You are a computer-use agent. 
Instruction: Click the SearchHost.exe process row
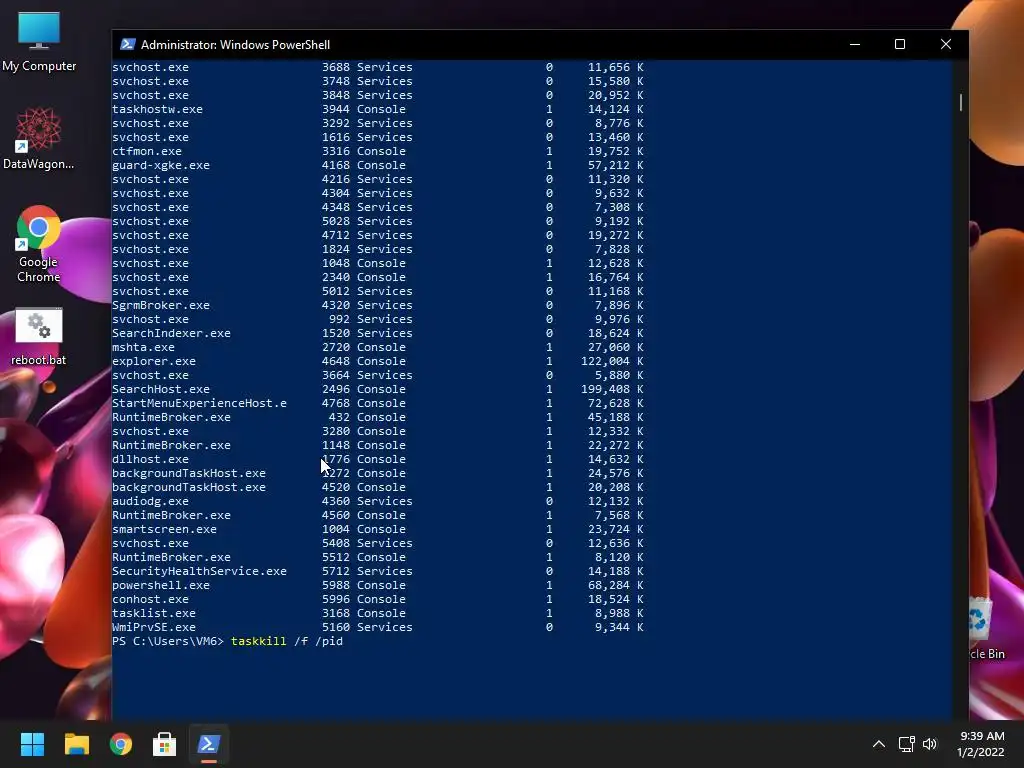(377, 389)
